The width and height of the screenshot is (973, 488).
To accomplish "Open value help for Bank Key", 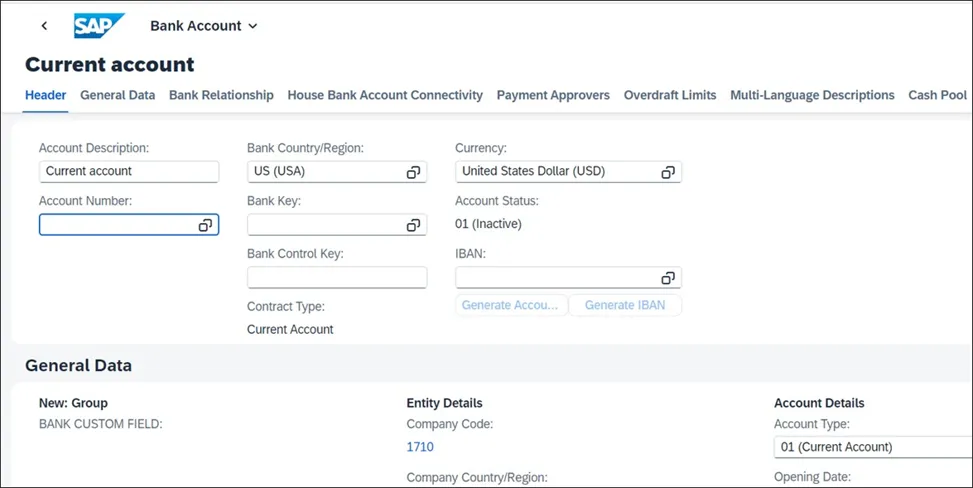I will click(x=413, y=225).
